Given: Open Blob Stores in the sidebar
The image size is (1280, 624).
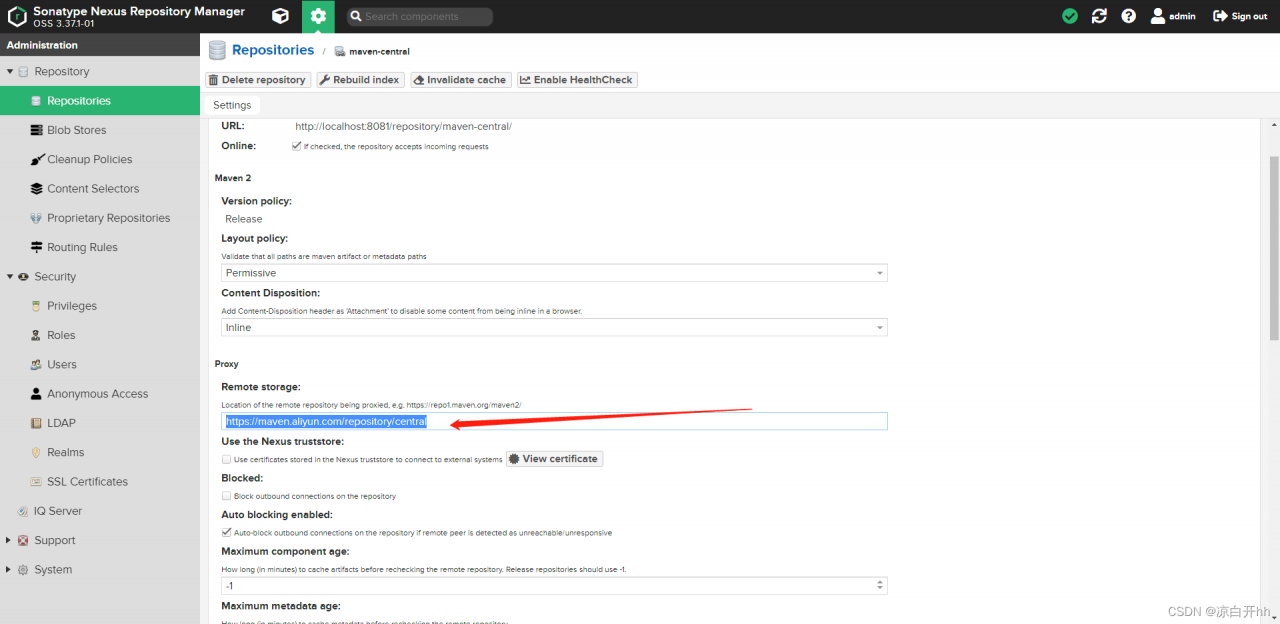Looking at the screenshot, I should pyautogui.click(x=76, y=130).
